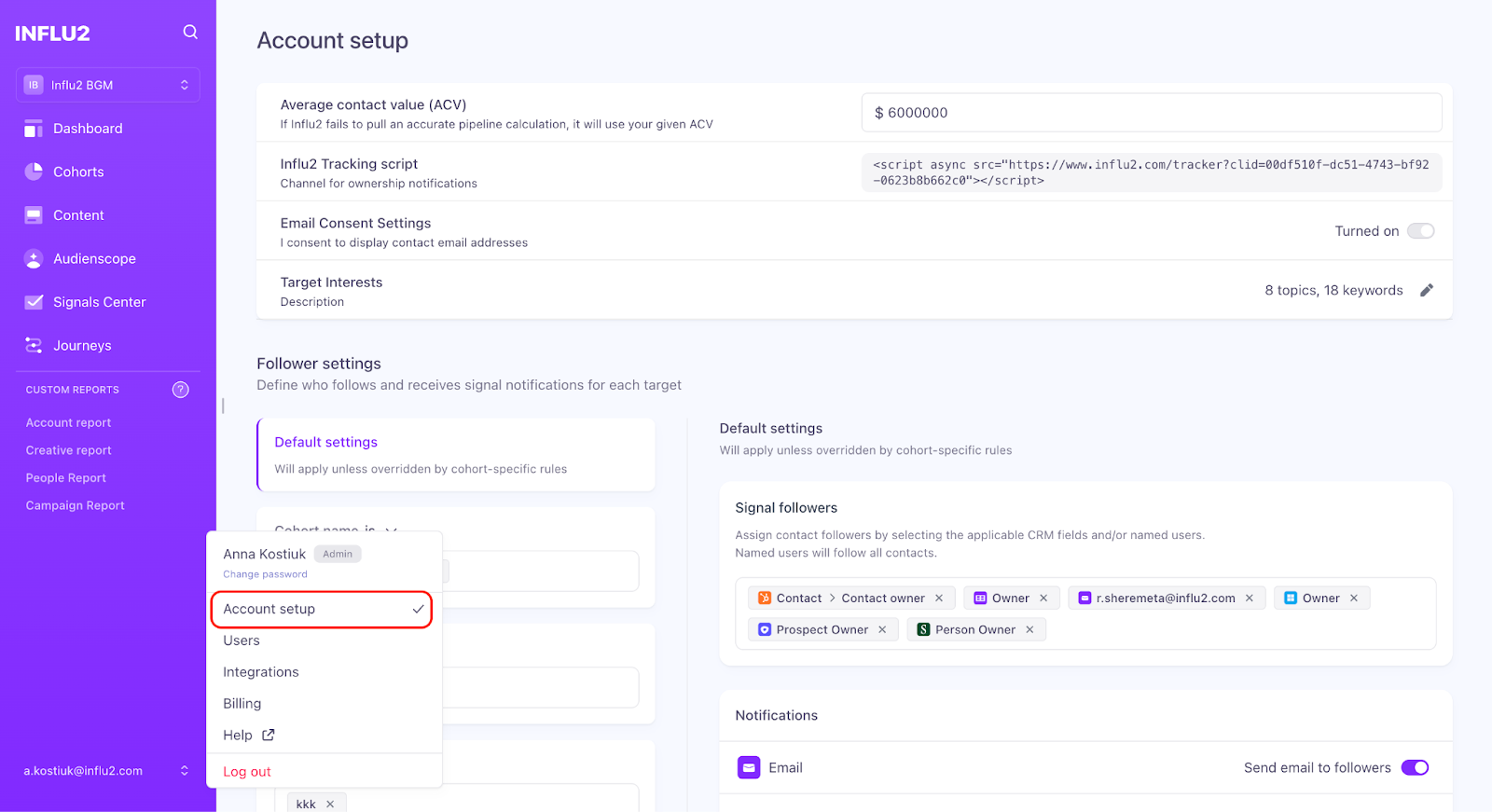The width and height of the screenshot is (1492, 812).
Task: Remove the Prospect Owner tag
Action: [x=882, y=630]
